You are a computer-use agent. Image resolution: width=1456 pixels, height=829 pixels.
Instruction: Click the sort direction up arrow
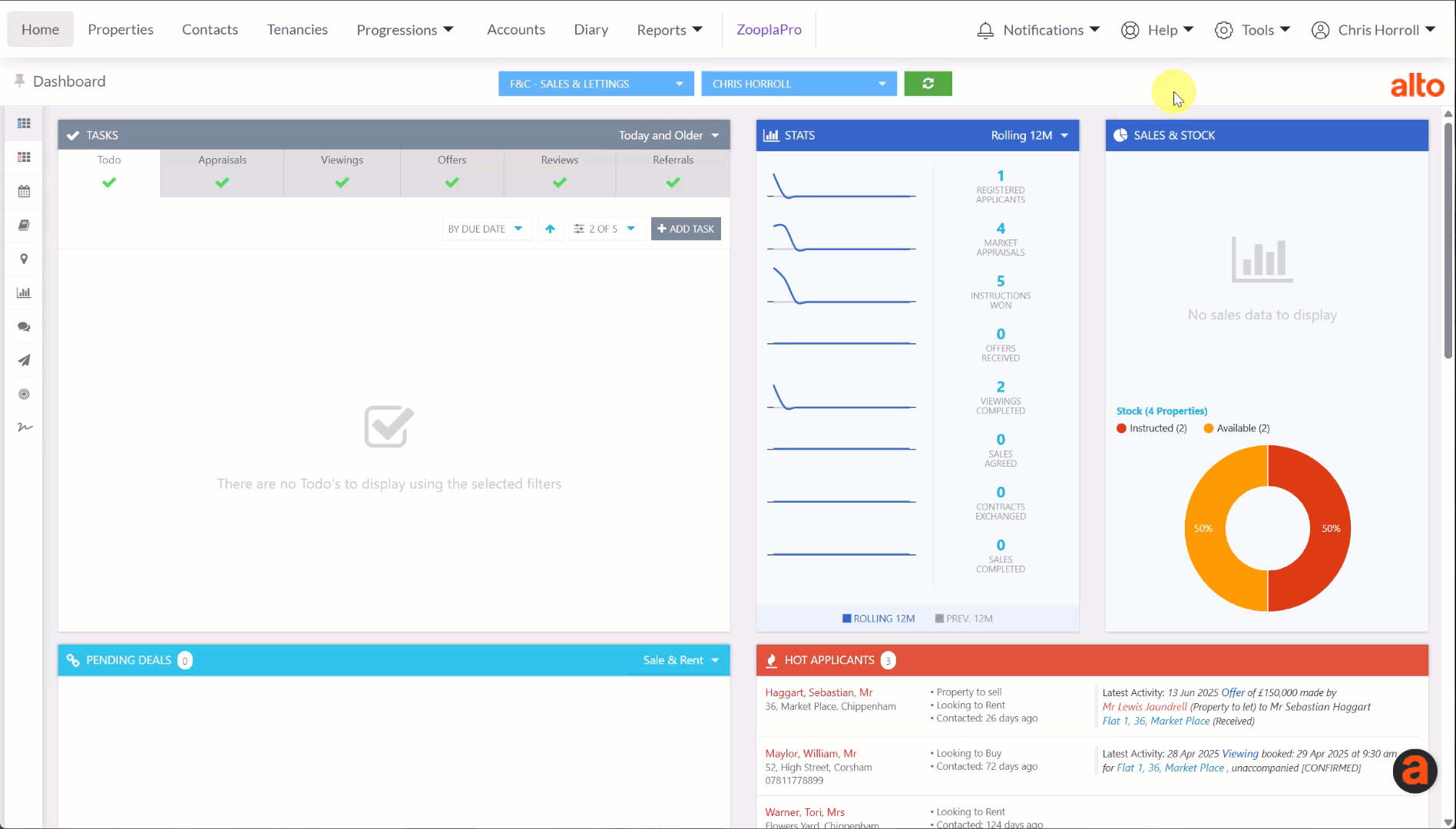tap(550, 229)
